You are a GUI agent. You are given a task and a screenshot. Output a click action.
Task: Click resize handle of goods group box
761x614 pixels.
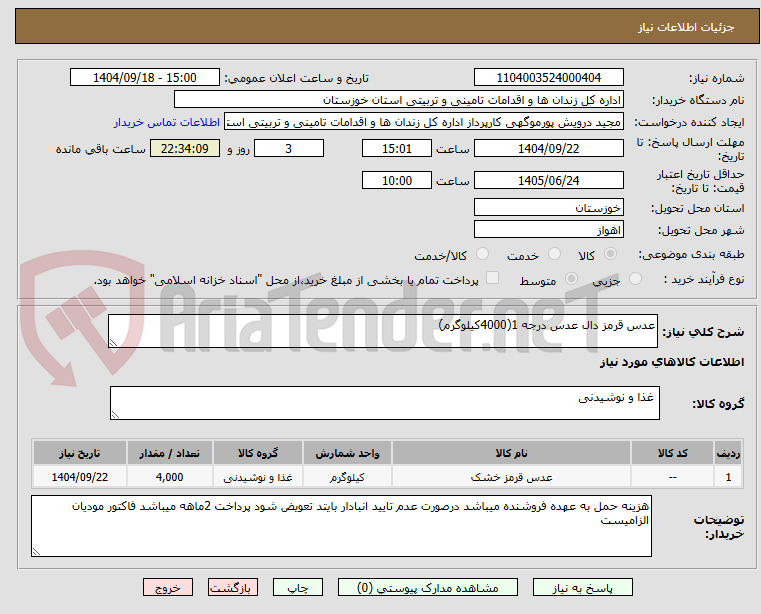coord(115,415)
